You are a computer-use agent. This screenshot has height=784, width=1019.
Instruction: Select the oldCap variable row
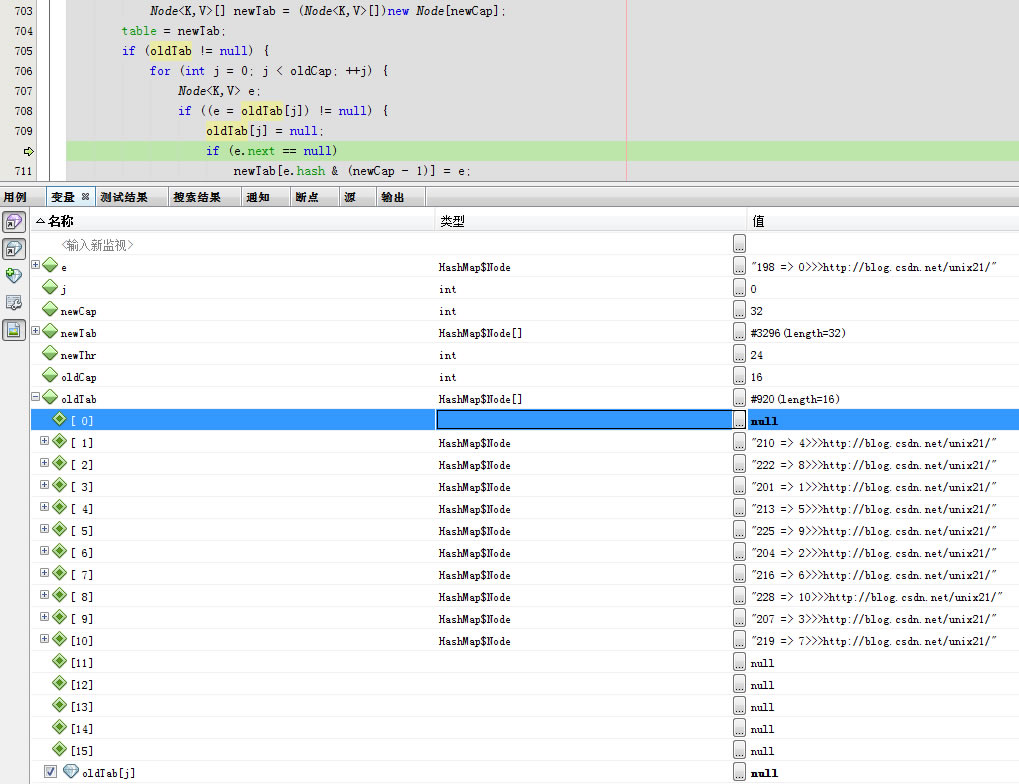coord(525,377)
